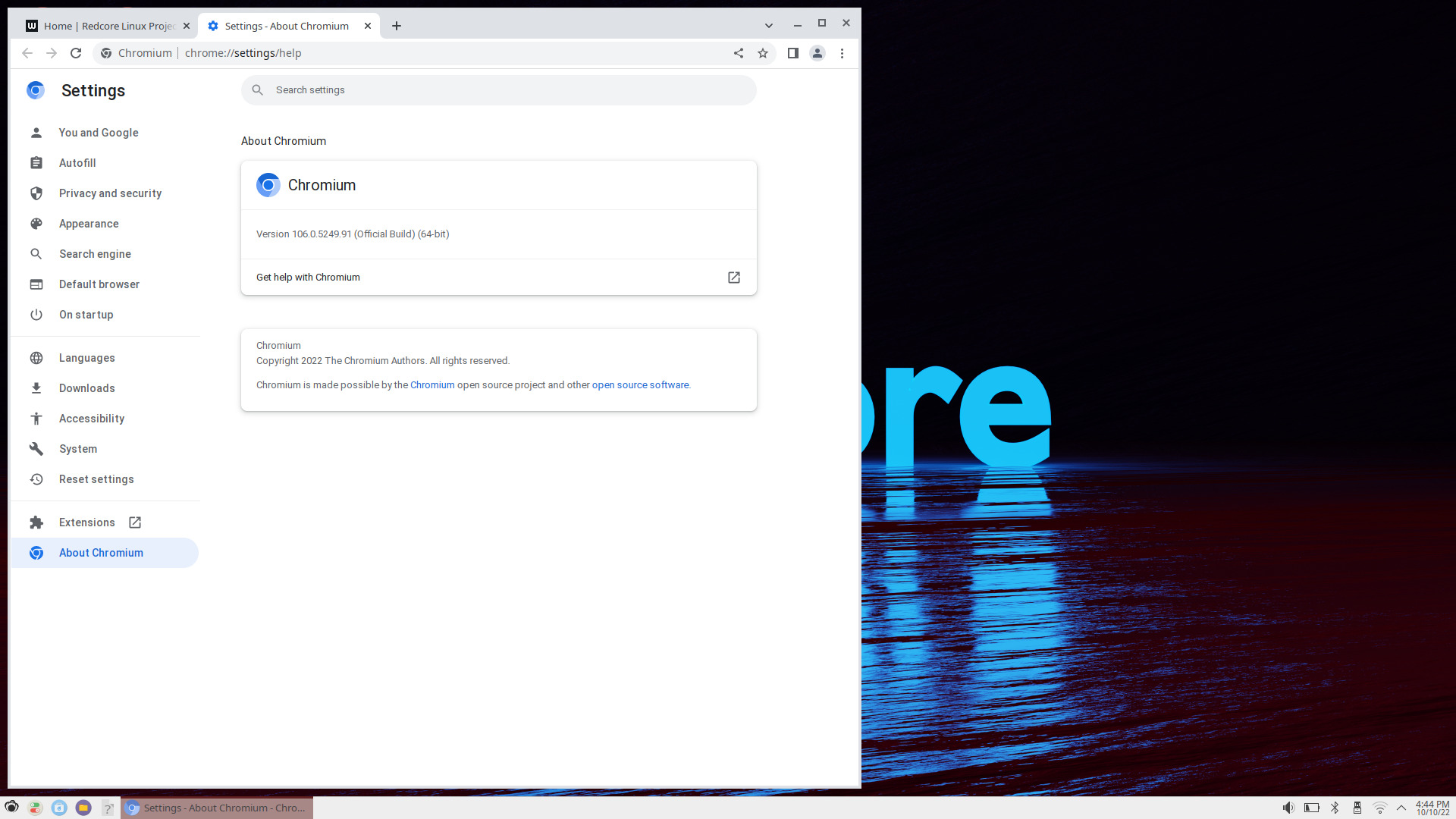This screenshot has width=1456, height=819.
Task: Open Chromium three-dot menu
Action: coord(842,53)
